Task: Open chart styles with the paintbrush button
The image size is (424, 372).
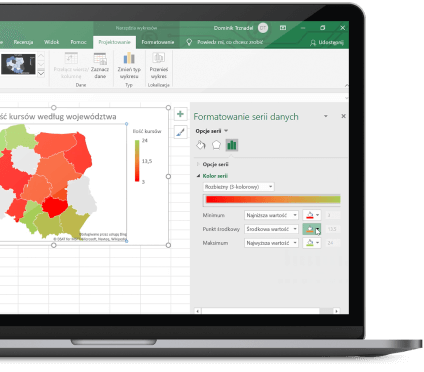Action: (180, 132)
